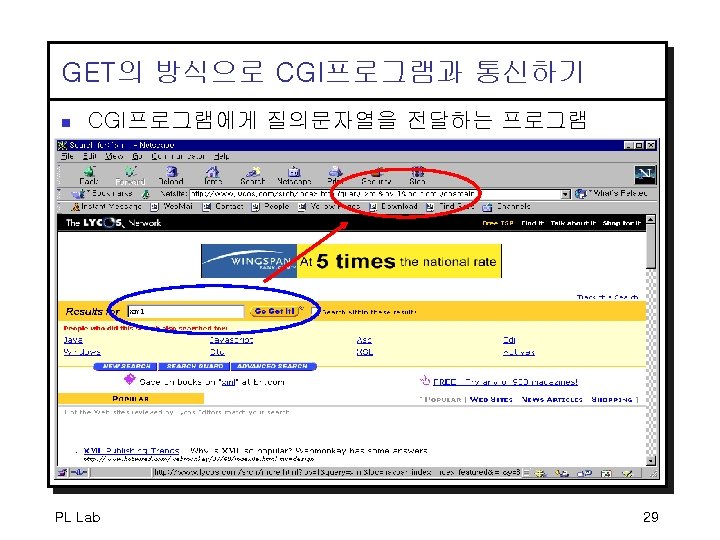
Task: Reload the current page
Action: 171,175
